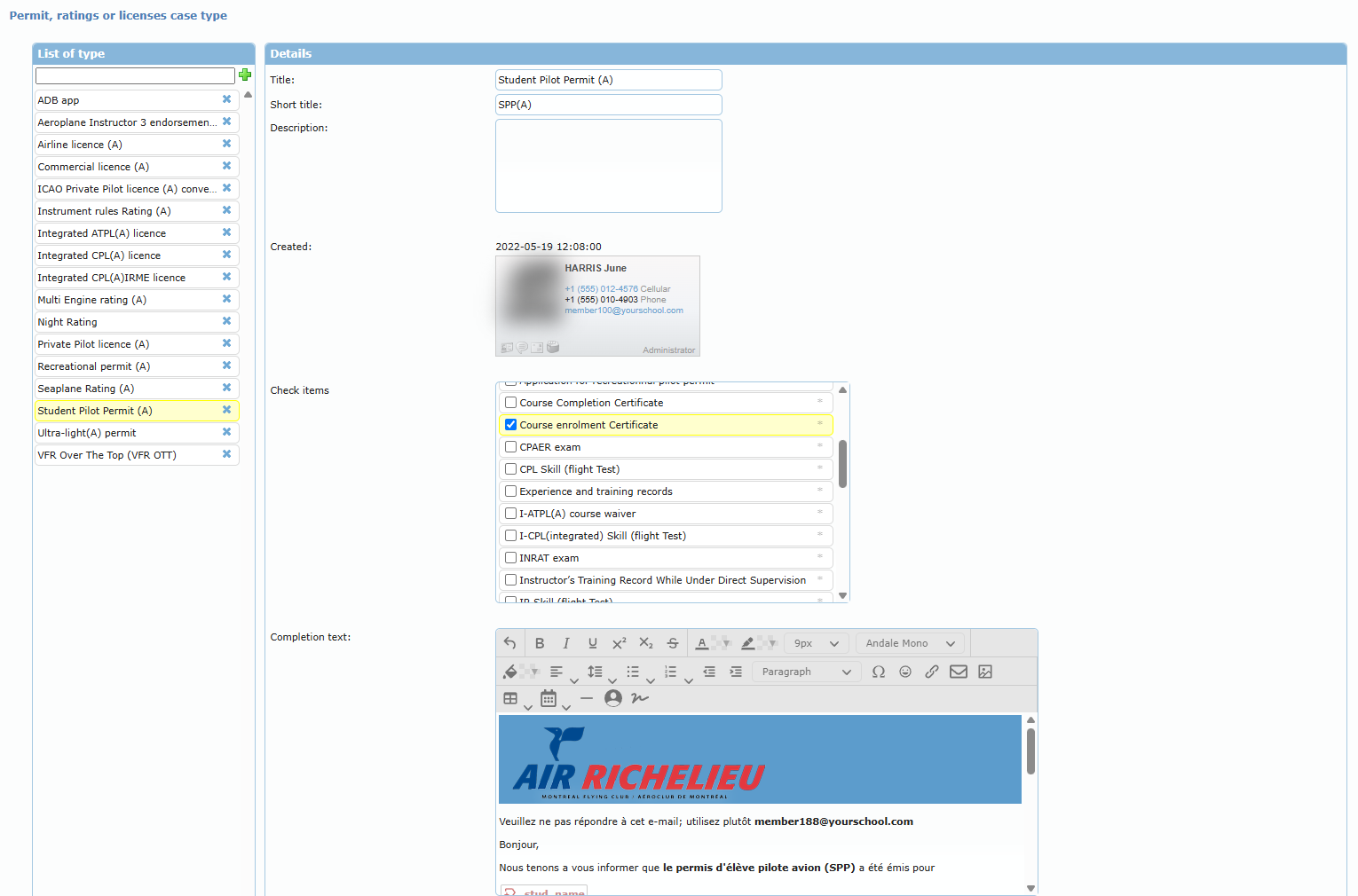The width and height of the screenshot is (1358, 896).
Task: Insert a link with the chain icon
Action: tap(932, 672)
